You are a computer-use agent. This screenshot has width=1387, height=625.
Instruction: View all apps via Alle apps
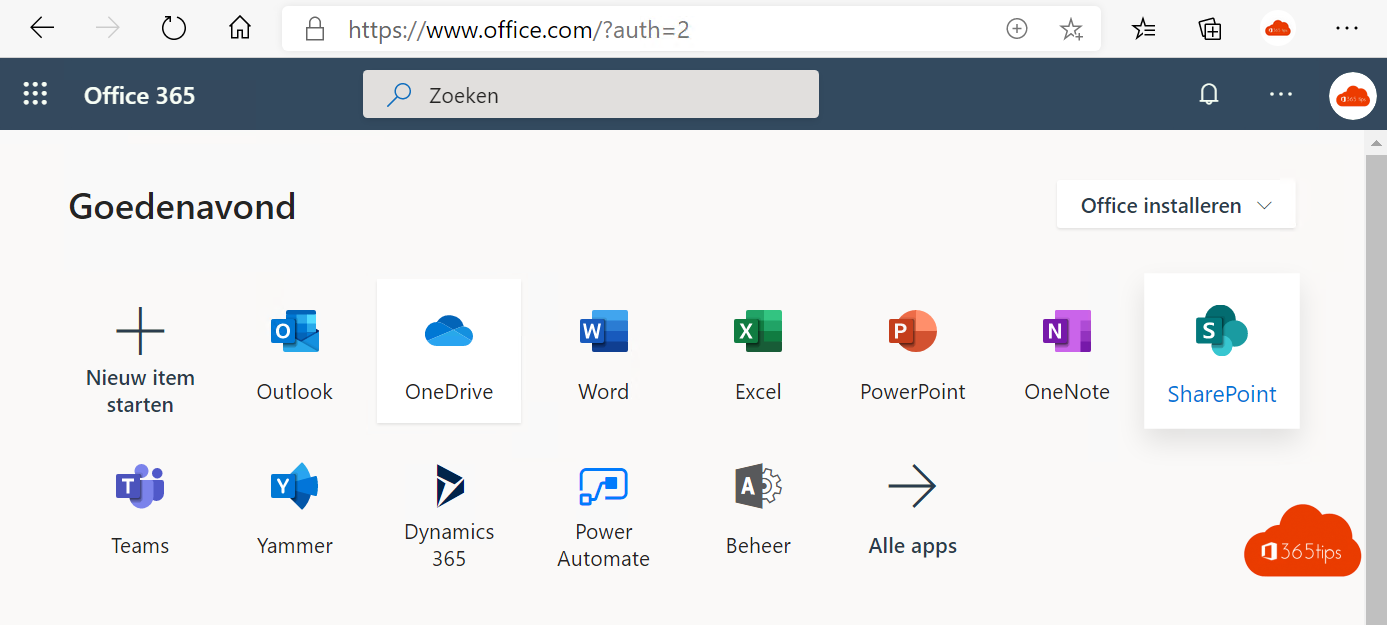912,505
